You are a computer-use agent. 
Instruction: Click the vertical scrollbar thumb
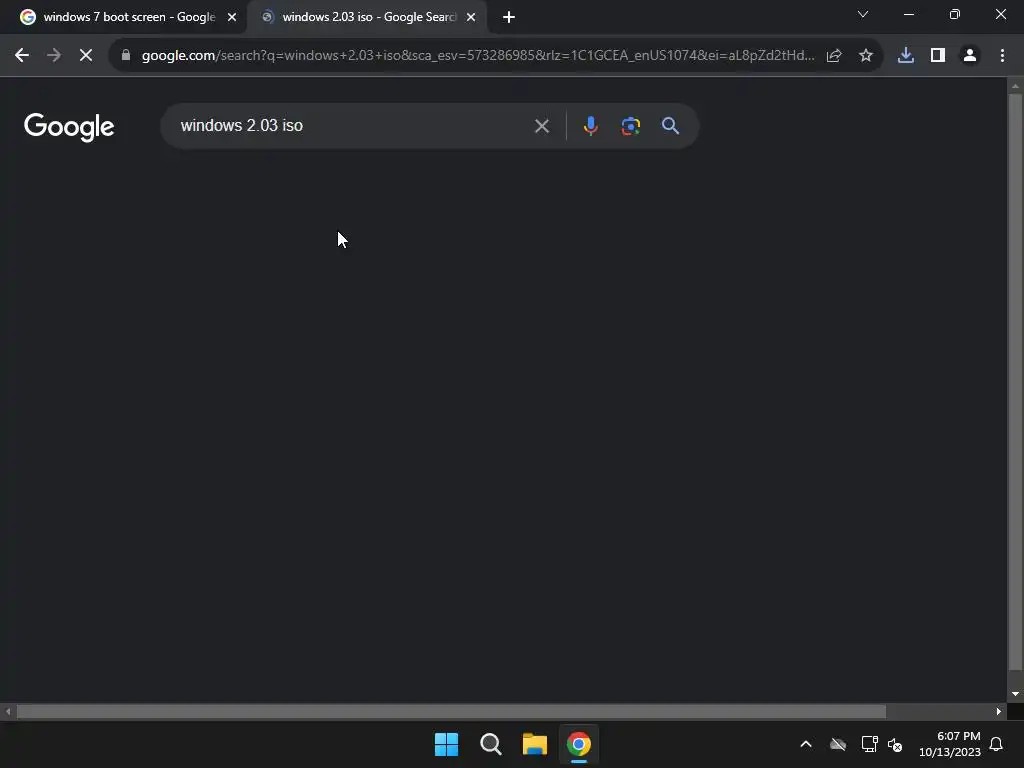click(x=1015, y=382)
